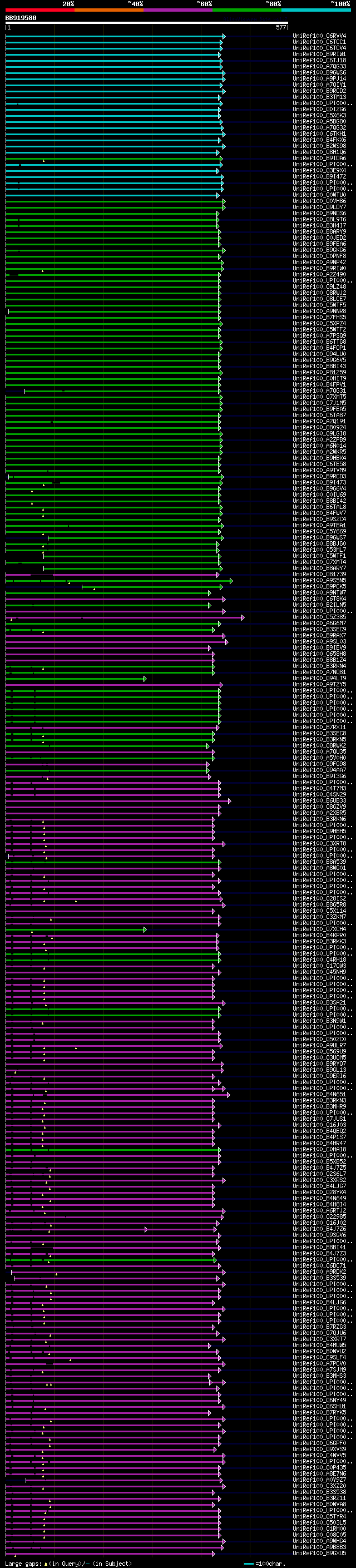Click the 577 query length label
Viewport: 356px width, 1568px height.
click(280, 27)
